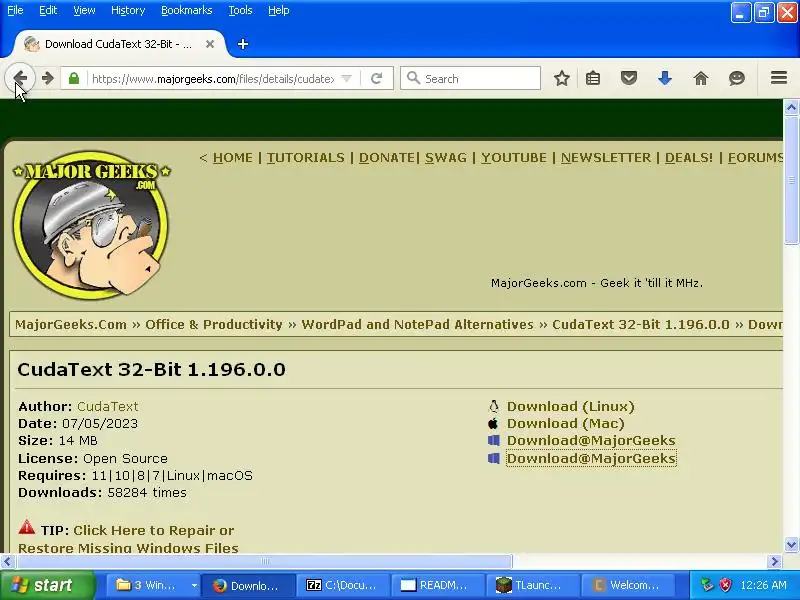This screenshot has width=800, height=600.
Task: Click the MajorGeeks logo image
Action: click(91, 224)
